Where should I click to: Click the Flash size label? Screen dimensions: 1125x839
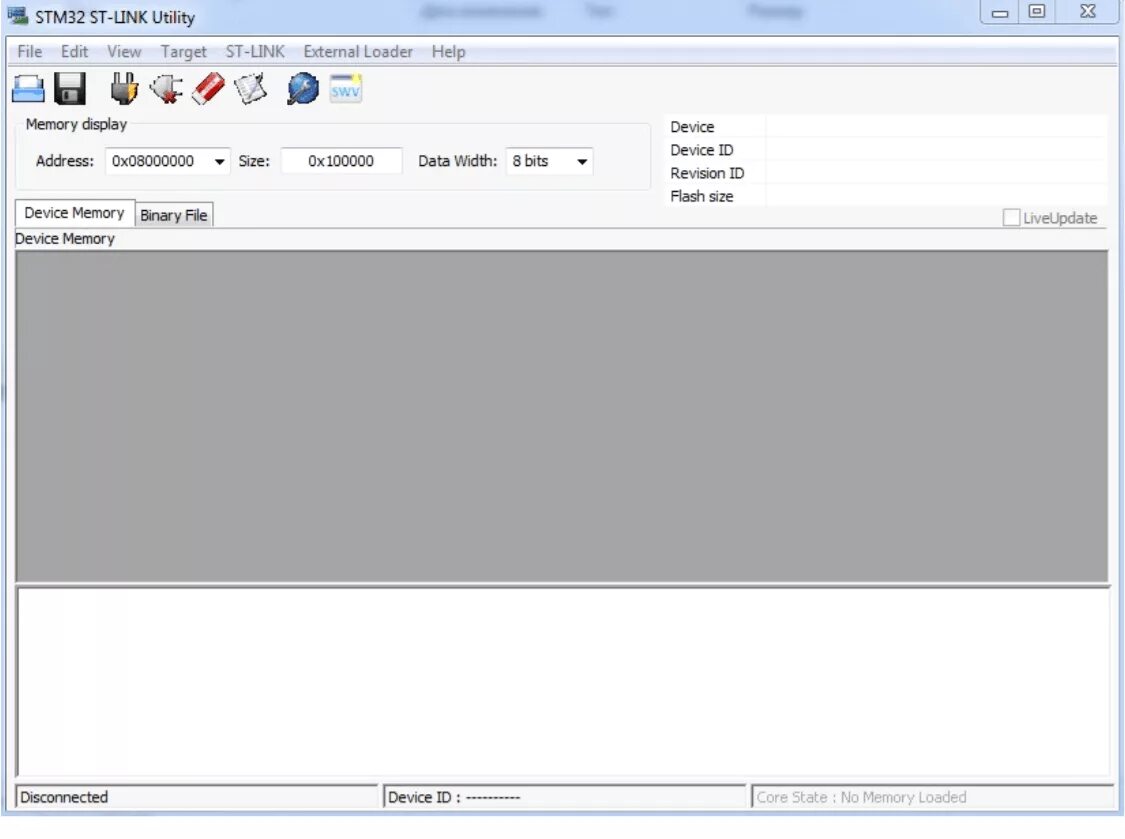[x=701, y=197]
